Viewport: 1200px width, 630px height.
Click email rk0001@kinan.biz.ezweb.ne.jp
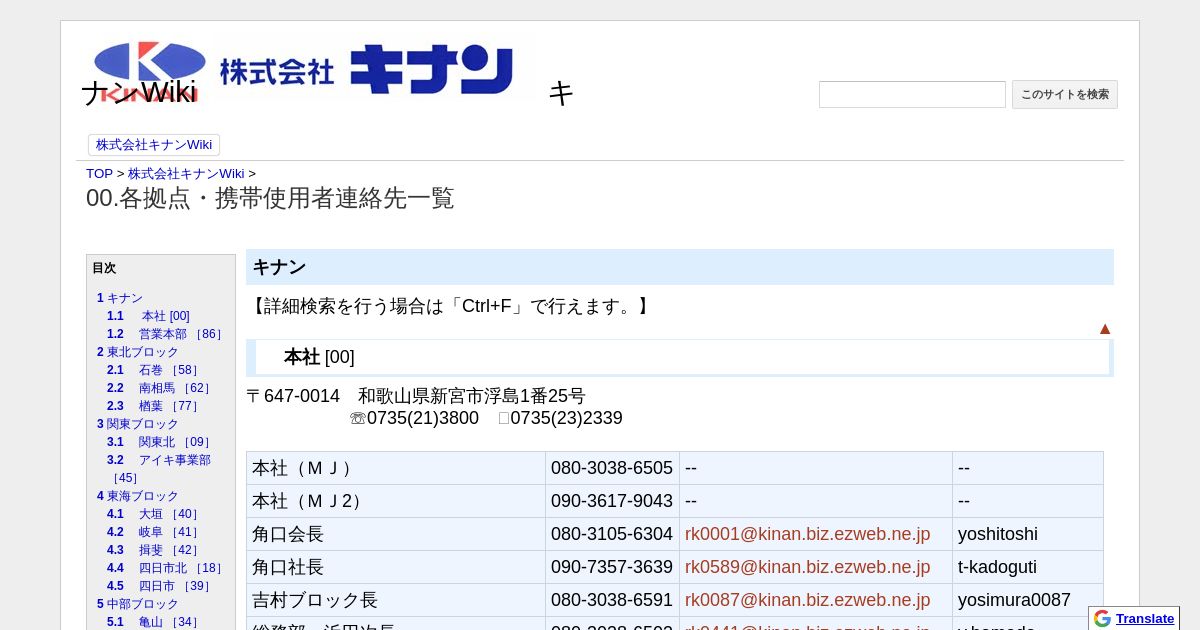(x=807, y=534)
